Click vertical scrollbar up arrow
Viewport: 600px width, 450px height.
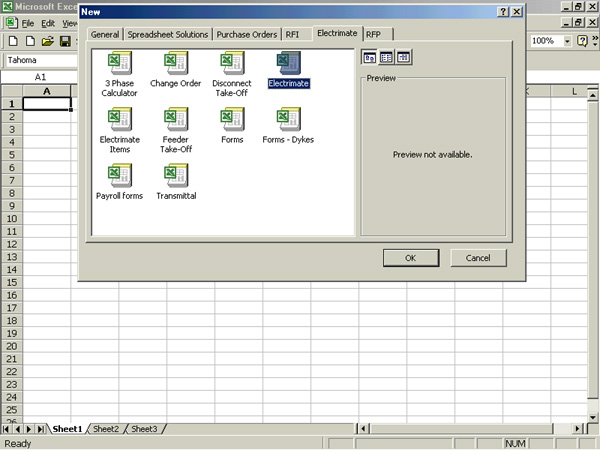click(x=593, y=94)
